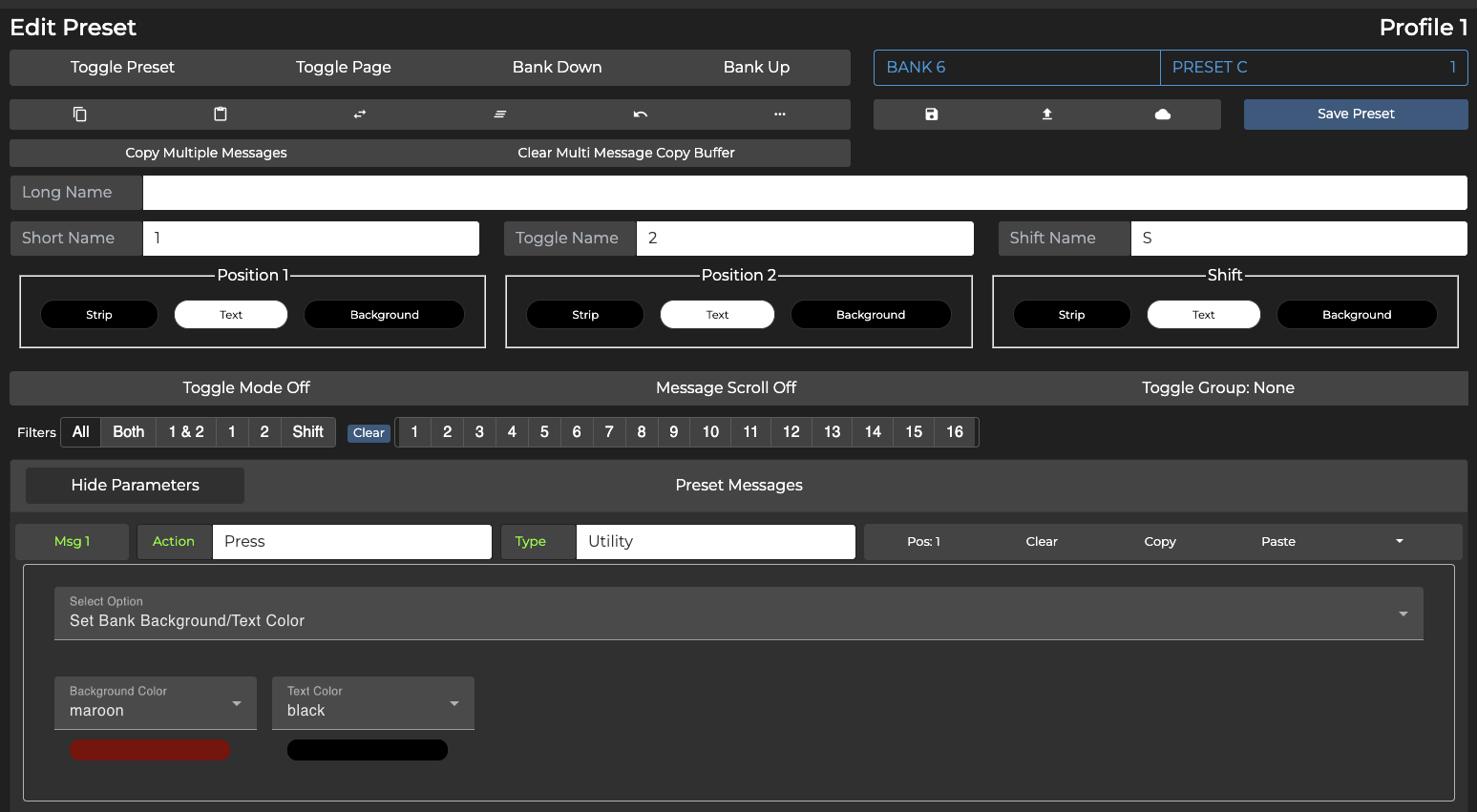
Task: Toggle Message Scroll Off setting
Action: coord(726,387)
